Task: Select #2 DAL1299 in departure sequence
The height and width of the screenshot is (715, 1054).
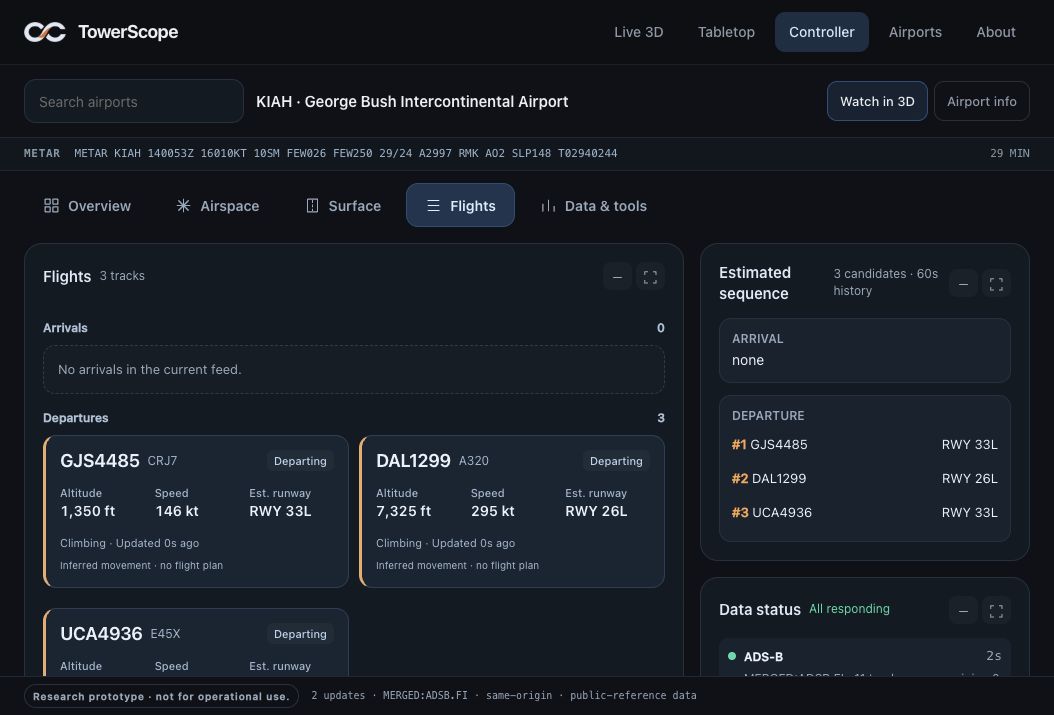Action: point(864,478)
